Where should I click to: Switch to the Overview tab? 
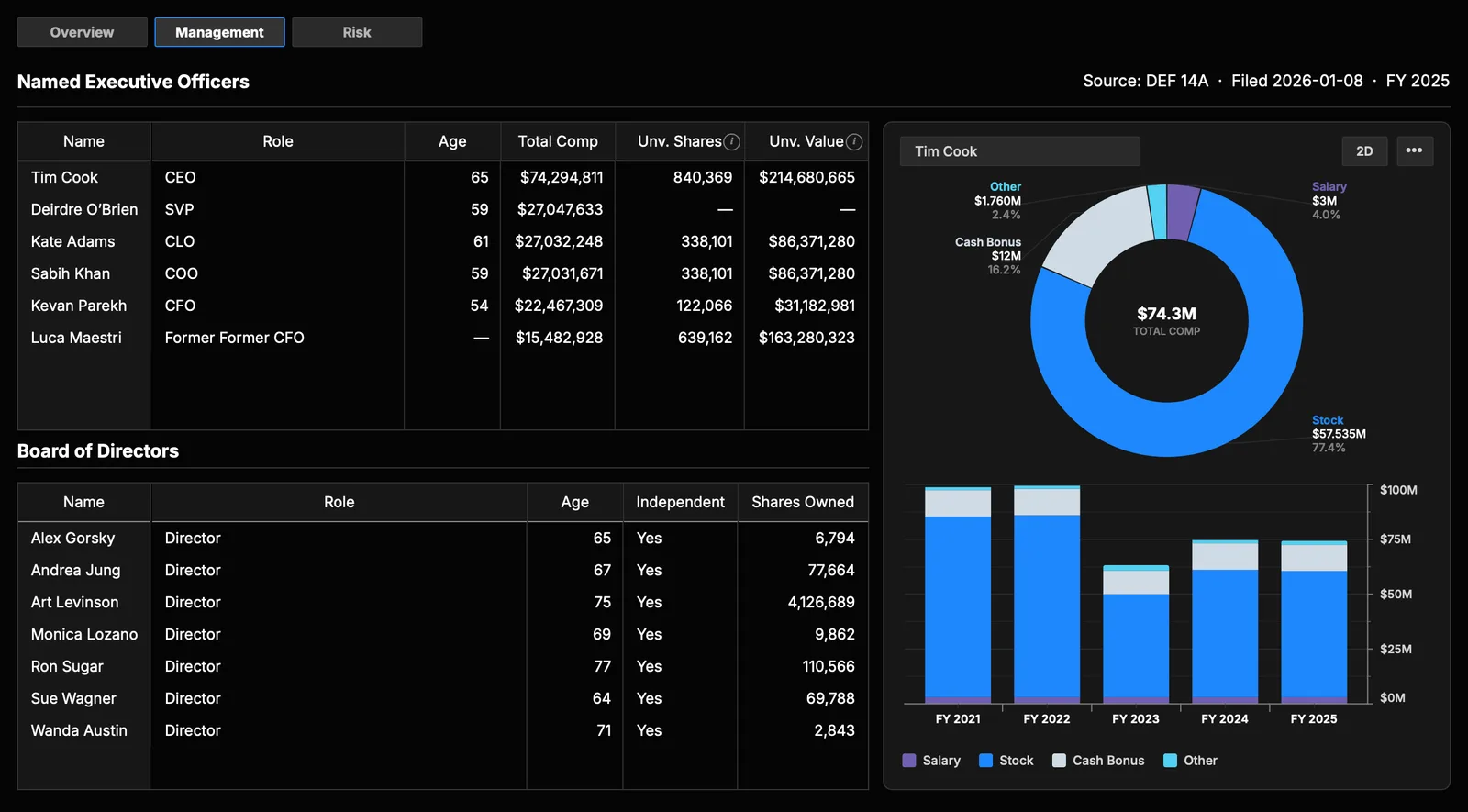click(83, 32)
